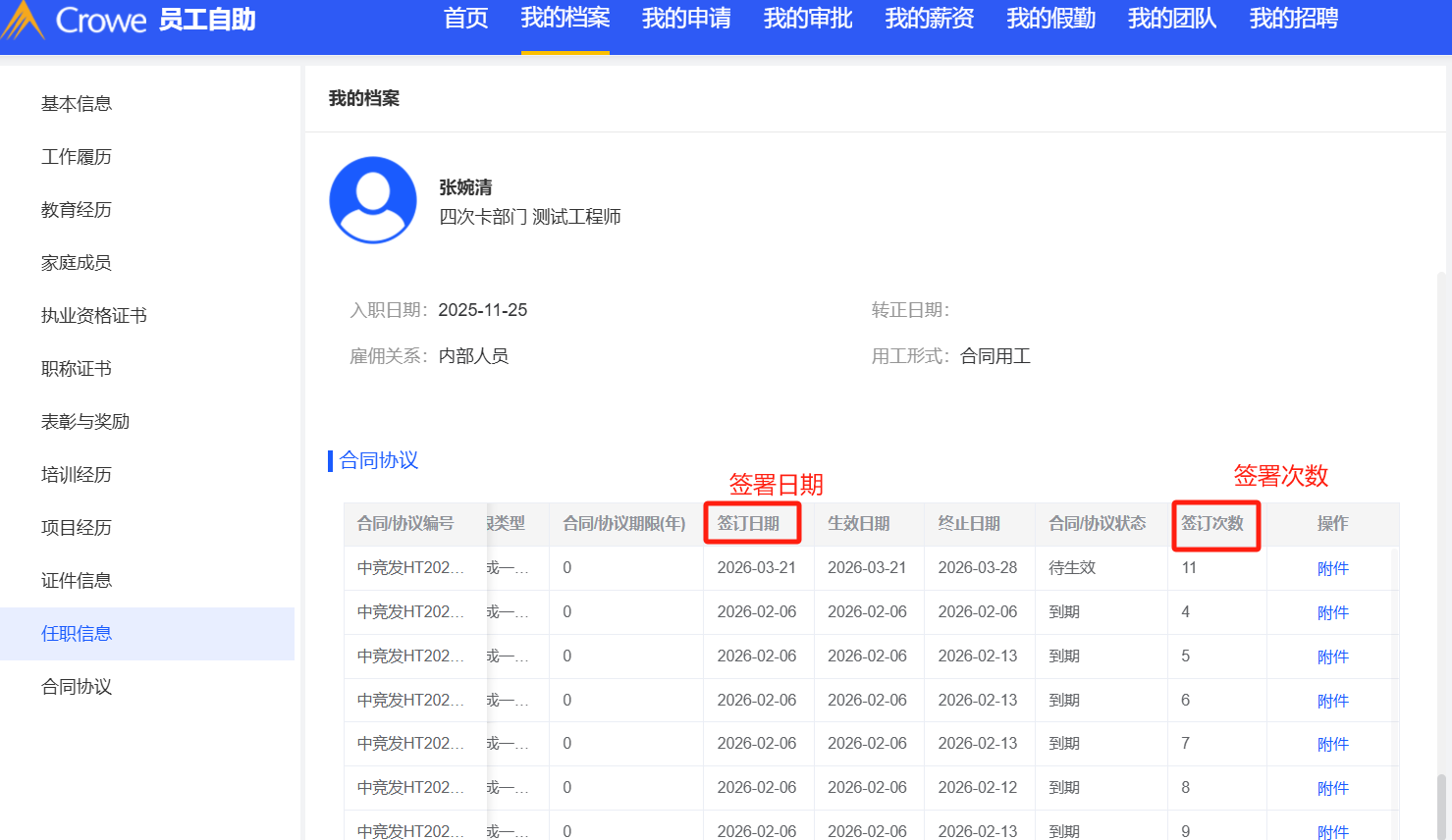
Task: Open 工作履历 sidebar item
Action: pyautogui.click(x=77, y=157)
